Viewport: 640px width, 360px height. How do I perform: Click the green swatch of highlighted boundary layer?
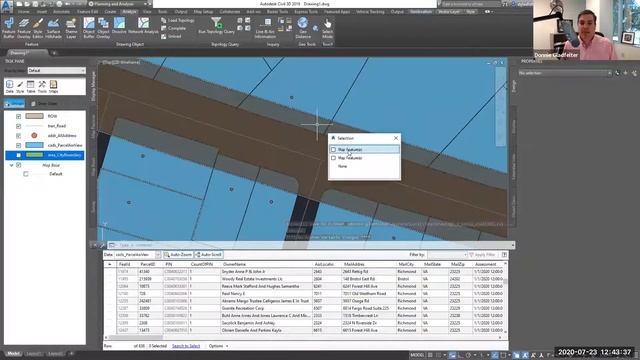pos(34,155)
